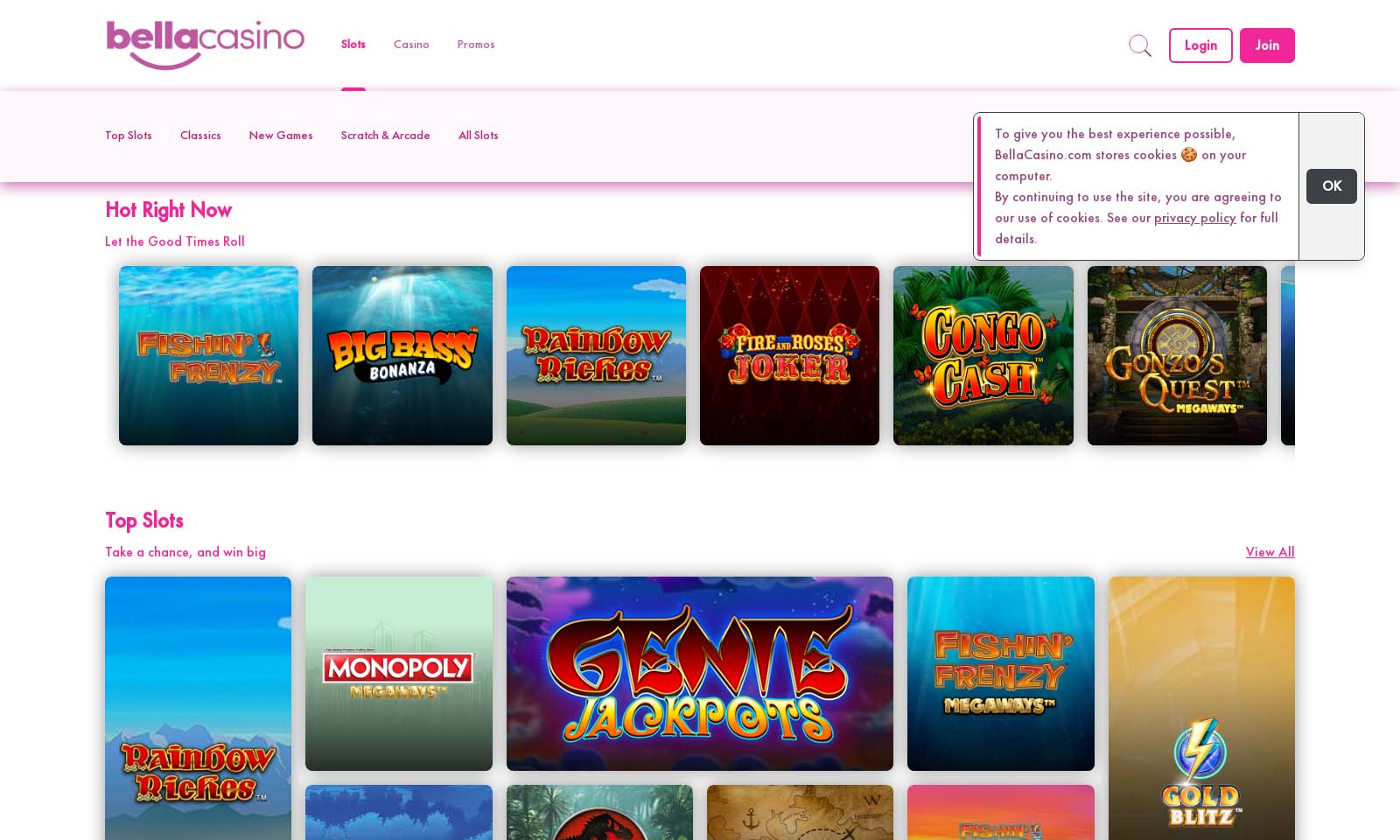Select the Congo Cash game
This screenshot has height=840, width=1400.
[x=983, y=355]
